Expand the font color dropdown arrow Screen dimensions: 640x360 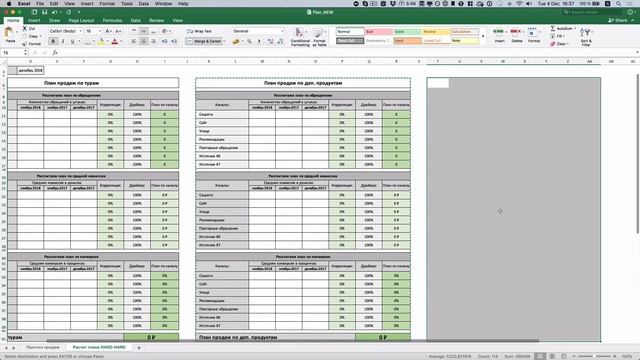[x=121, y=41]
